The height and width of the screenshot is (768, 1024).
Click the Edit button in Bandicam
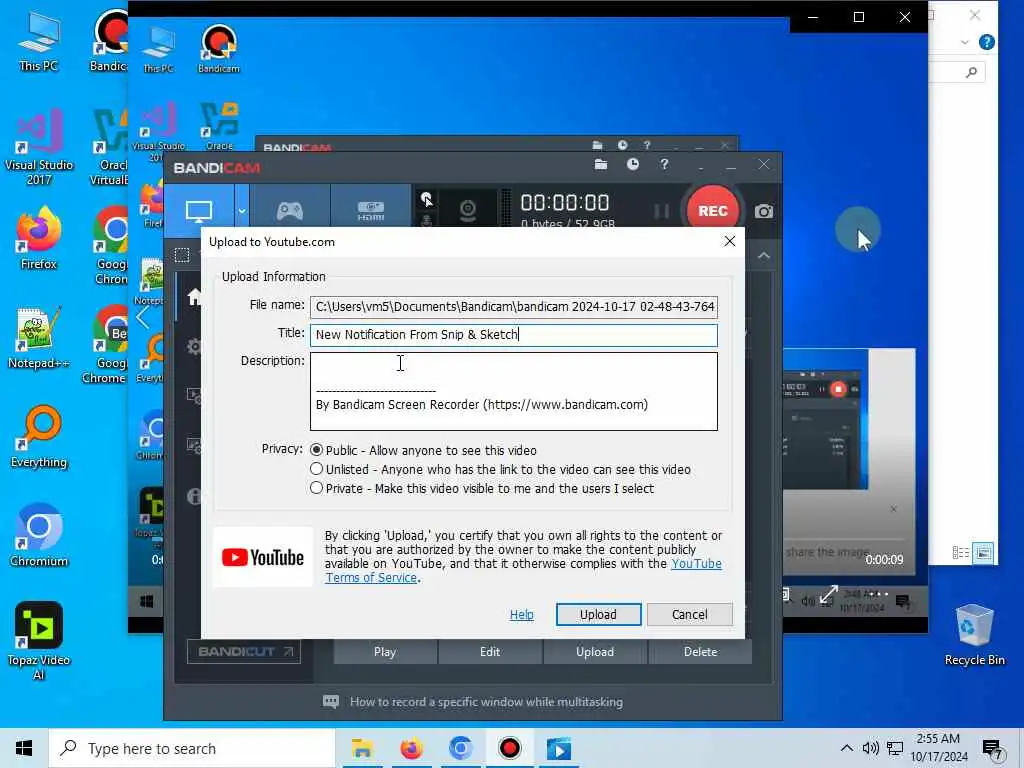coord(490,652)
